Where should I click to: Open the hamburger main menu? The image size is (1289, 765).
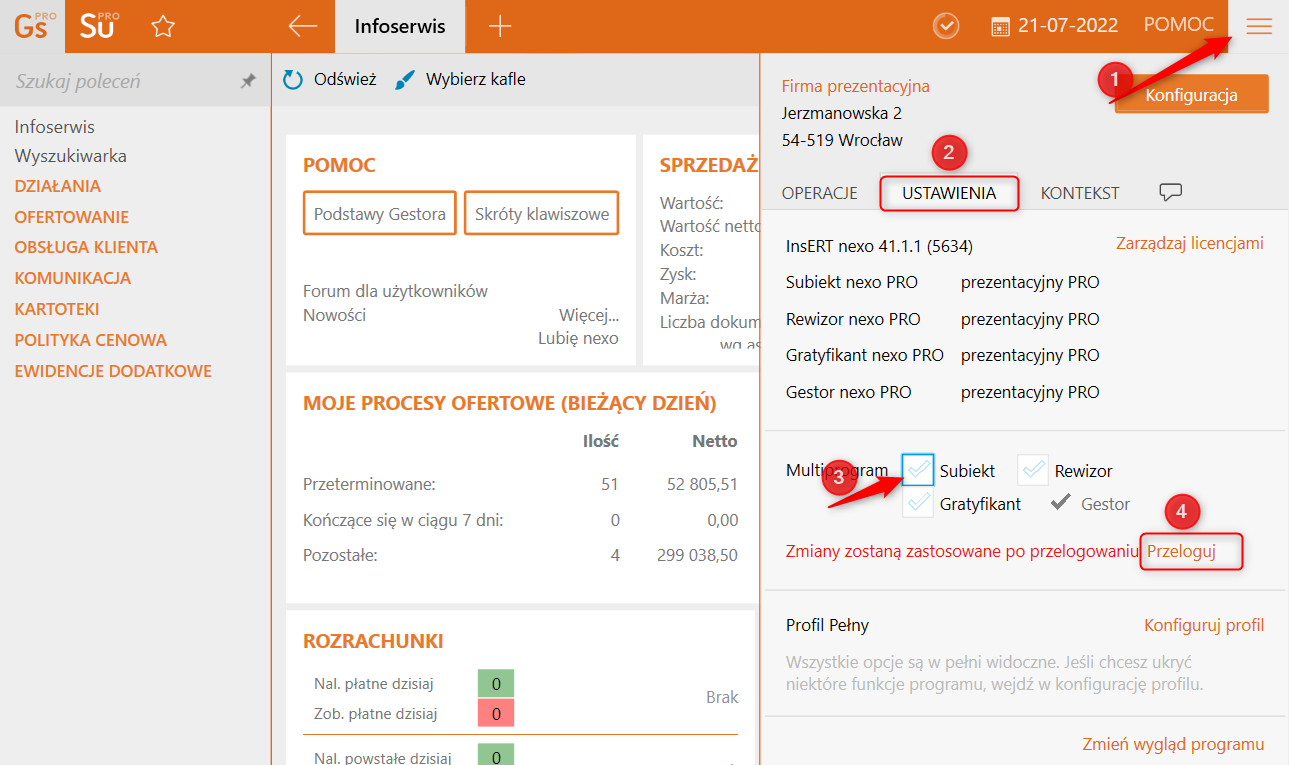tap(1259, 27)
